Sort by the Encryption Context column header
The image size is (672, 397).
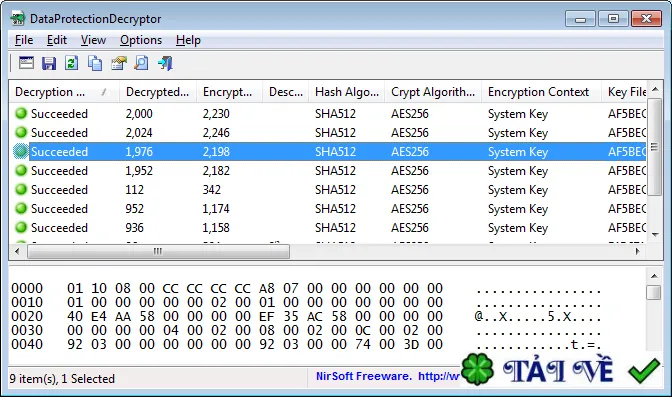[541, 92]
